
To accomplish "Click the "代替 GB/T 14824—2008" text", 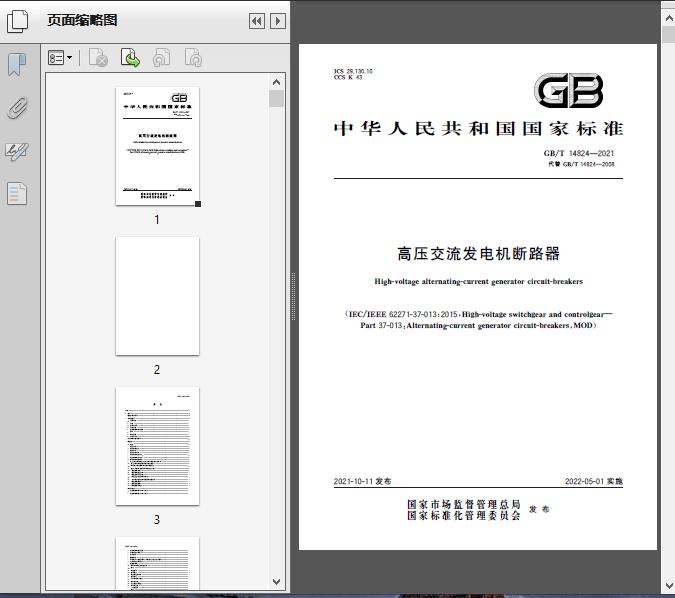I will (581, 164).
